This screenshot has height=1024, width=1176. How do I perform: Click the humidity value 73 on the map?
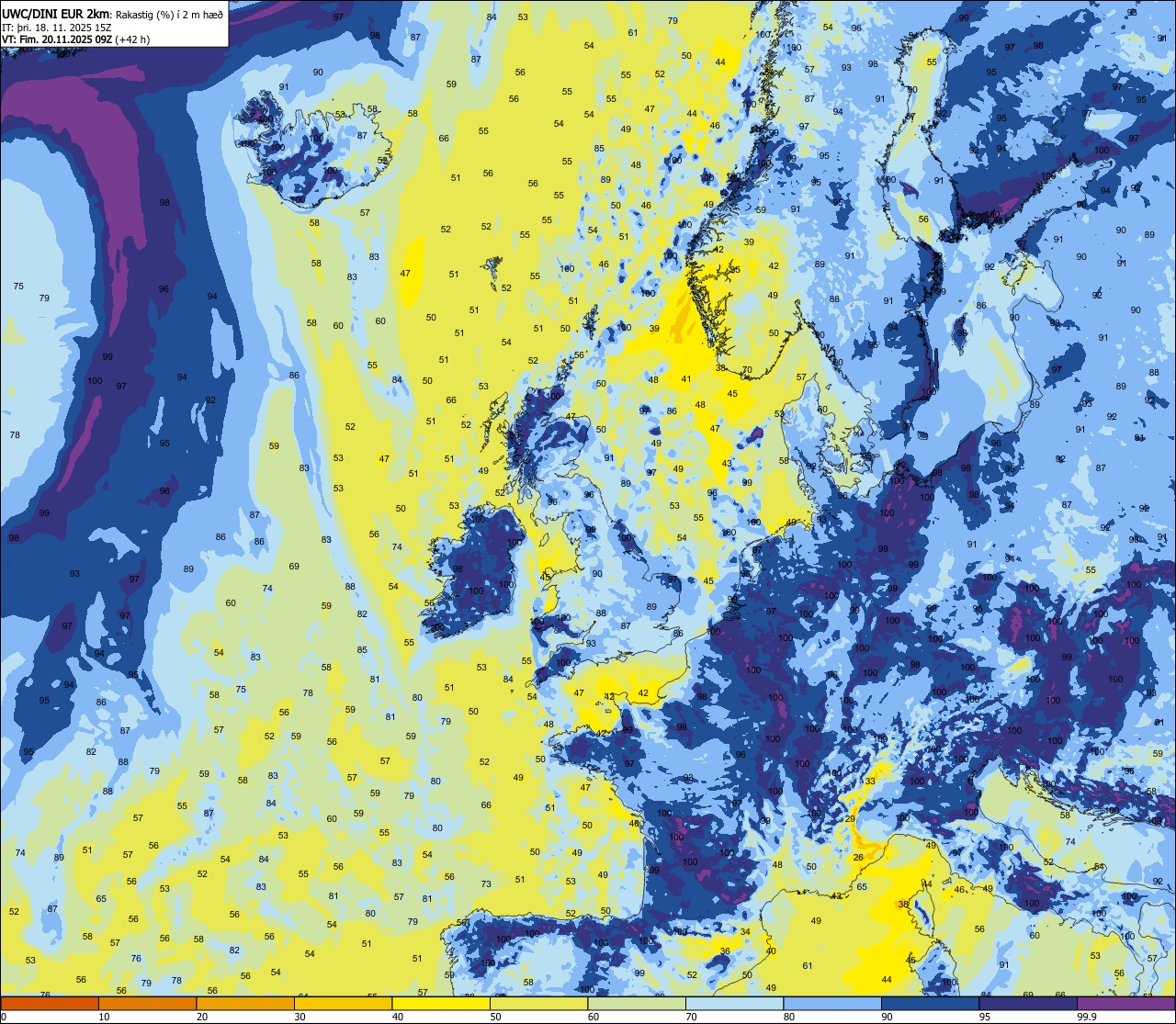tap(486, 884)
